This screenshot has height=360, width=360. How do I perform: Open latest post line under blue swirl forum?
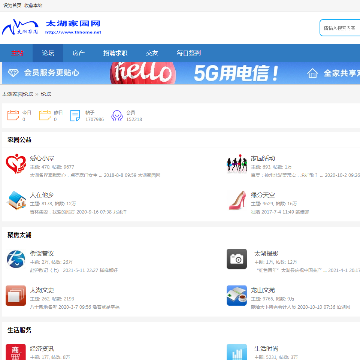74,270
